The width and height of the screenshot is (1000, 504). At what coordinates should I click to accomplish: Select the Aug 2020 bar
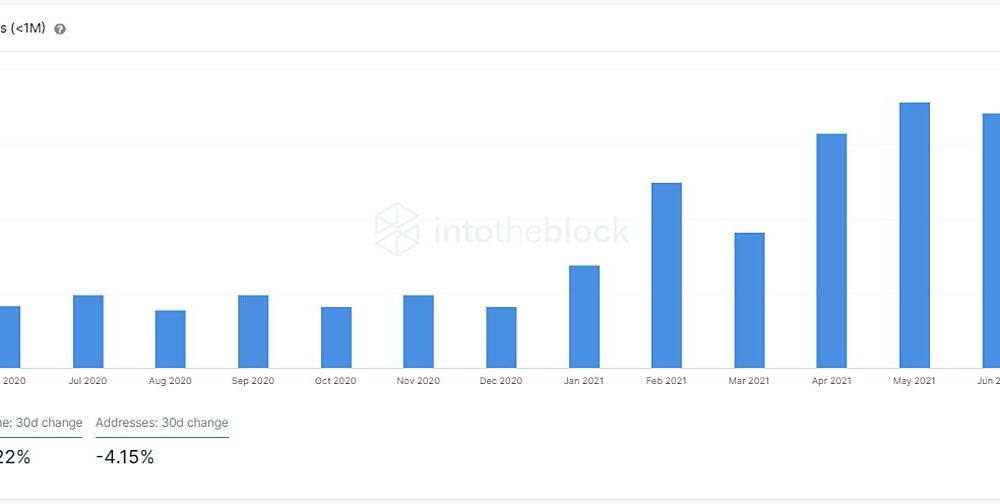[170, 339]
